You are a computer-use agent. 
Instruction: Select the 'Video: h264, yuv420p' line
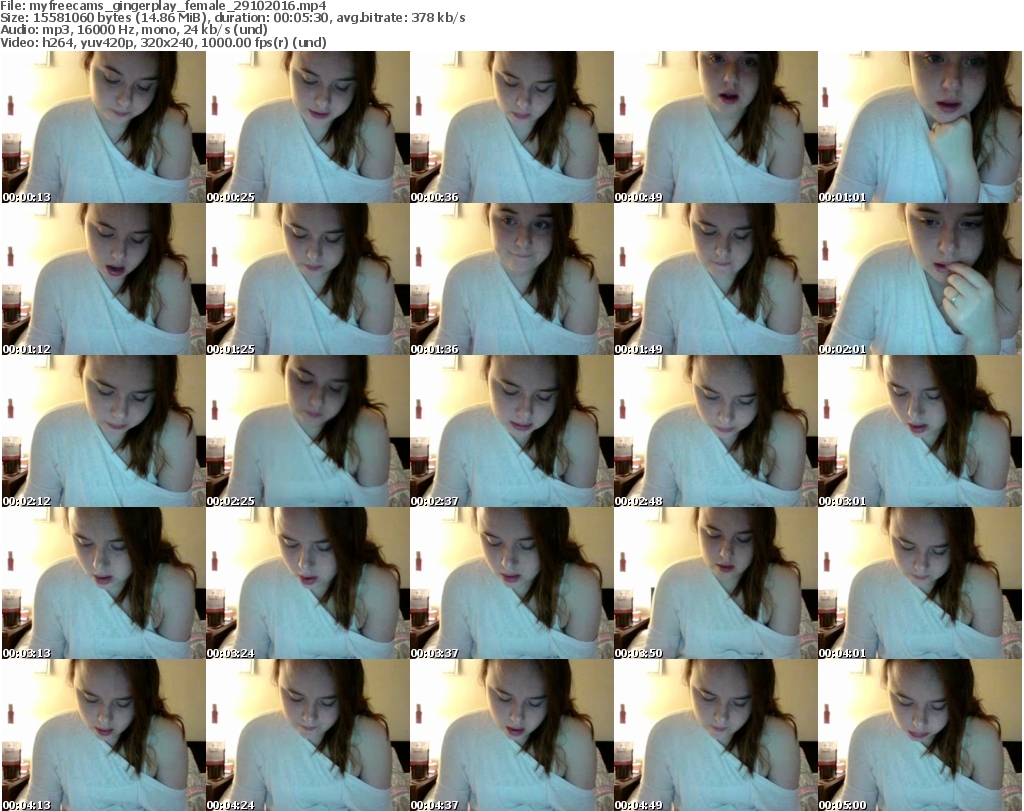(x=163, y=42)
